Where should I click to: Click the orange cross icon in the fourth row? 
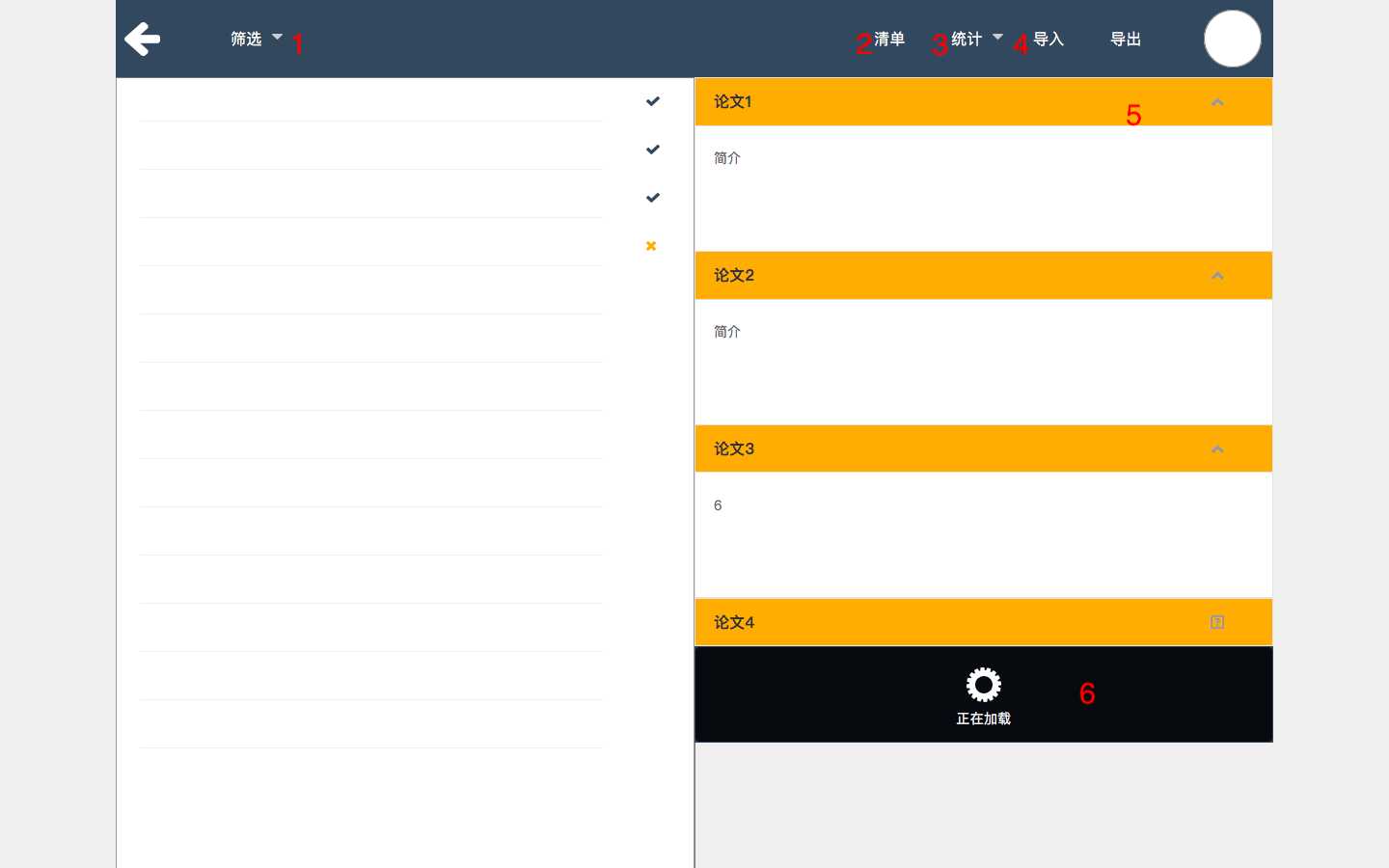[x=651, y=246]
